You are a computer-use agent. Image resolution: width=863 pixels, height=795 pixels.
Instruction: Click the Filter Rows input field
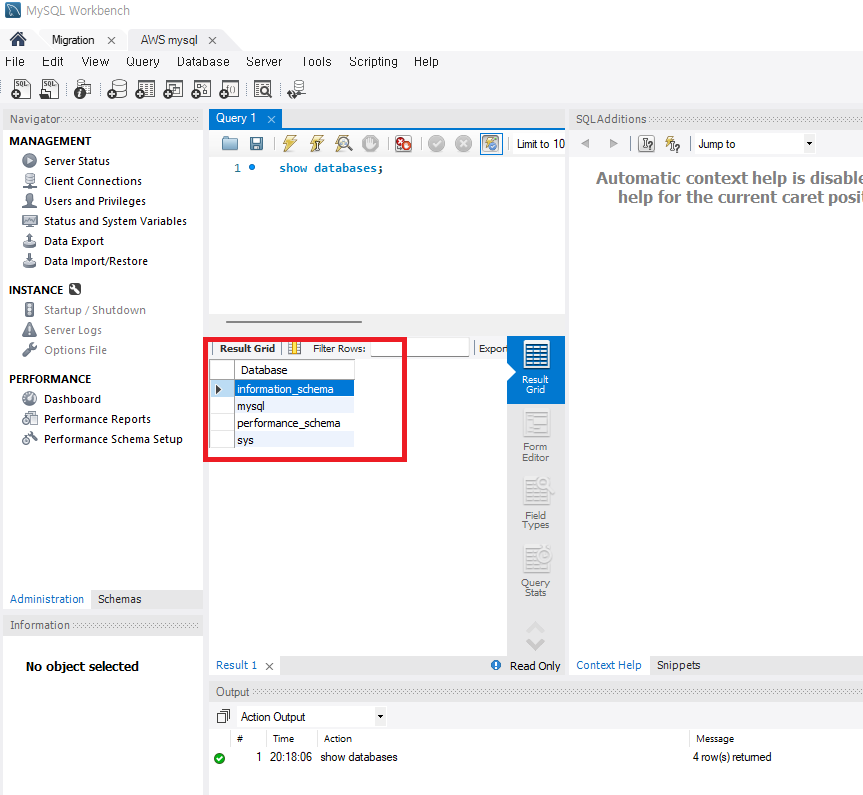point(420,348)
